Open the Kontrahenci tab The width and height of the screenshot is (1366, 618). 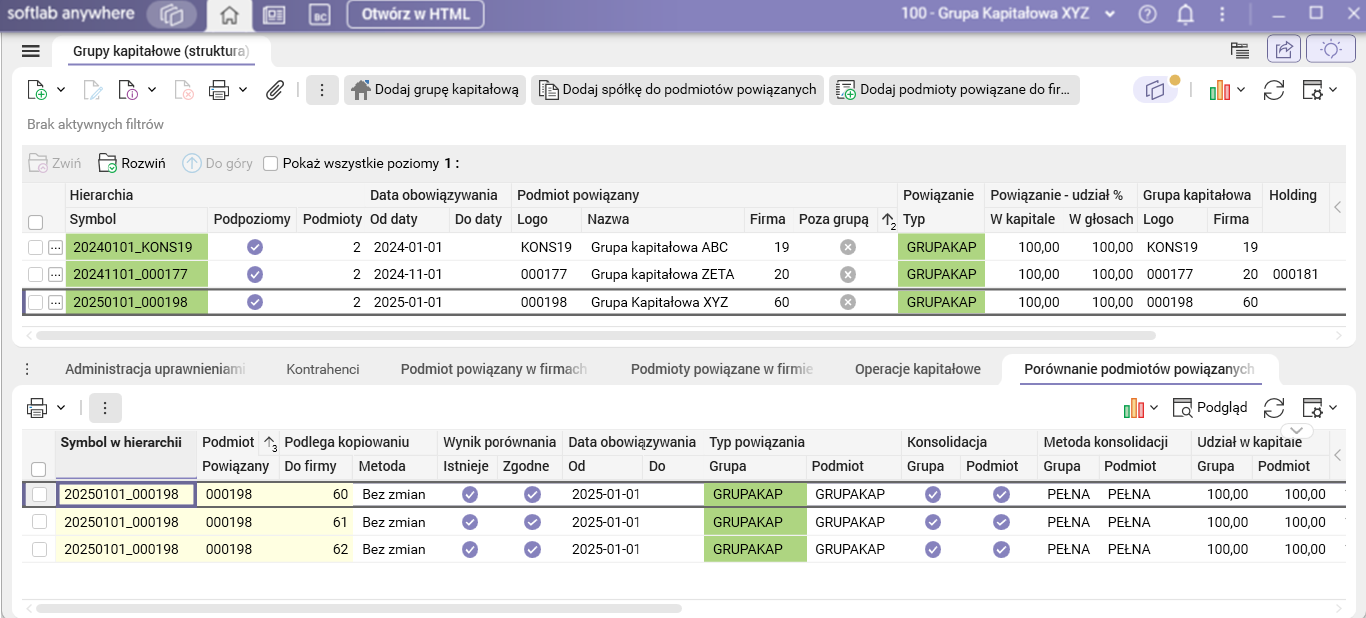click(x=323, y=369)
